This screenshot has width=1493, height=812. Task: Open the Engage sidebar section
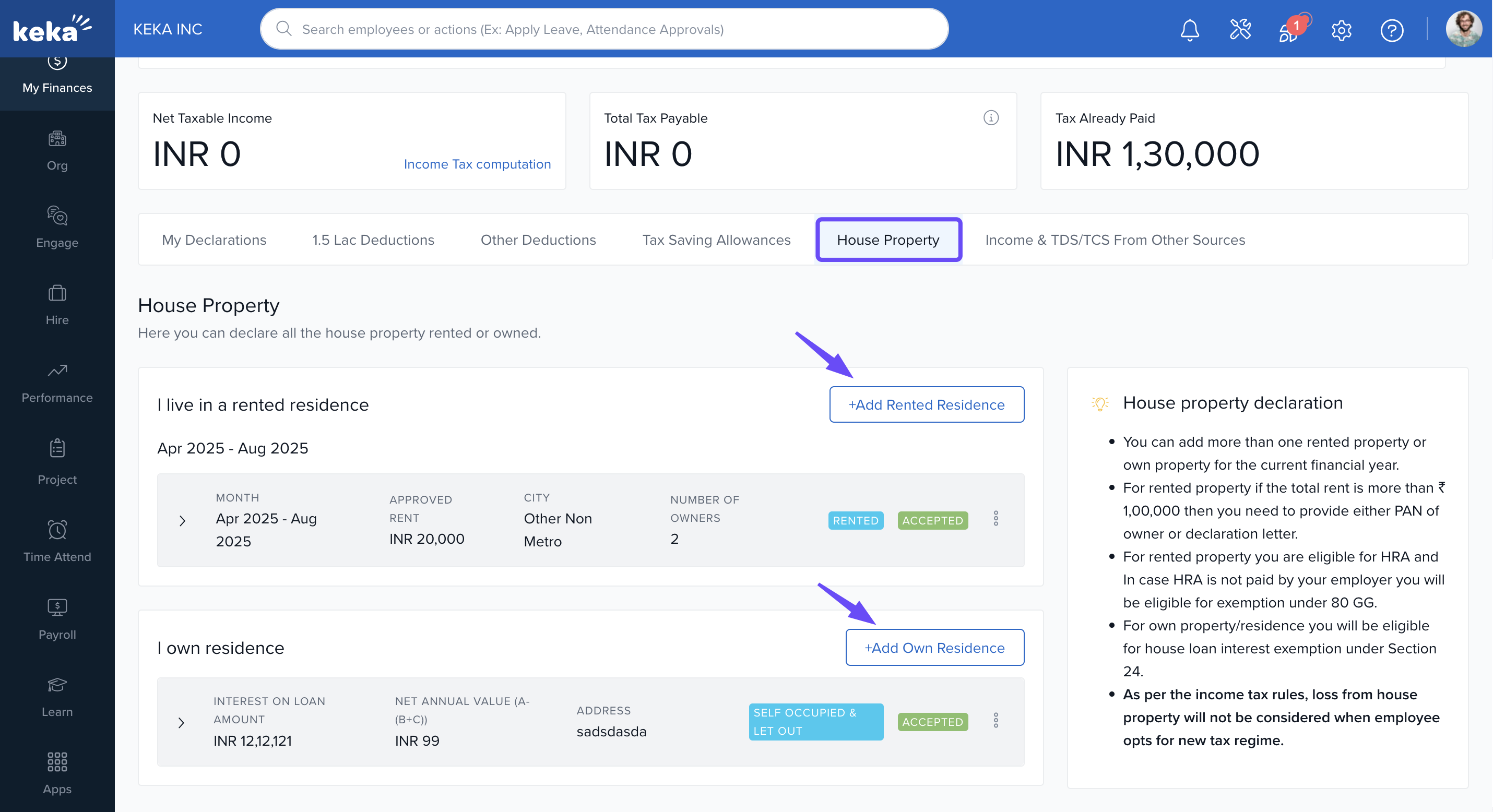point(57,226)
